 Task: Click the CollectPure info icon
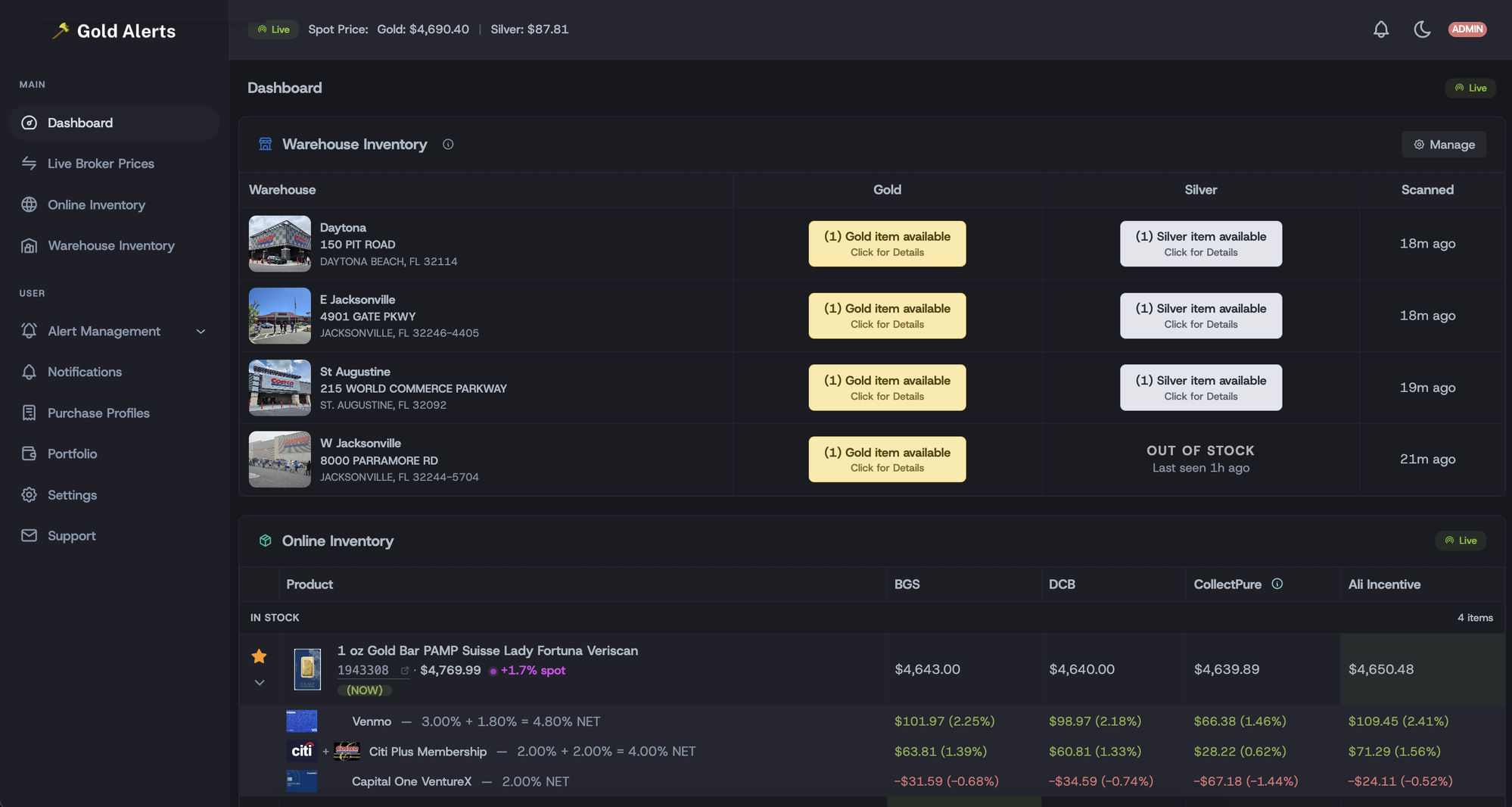pos(1277,584)
